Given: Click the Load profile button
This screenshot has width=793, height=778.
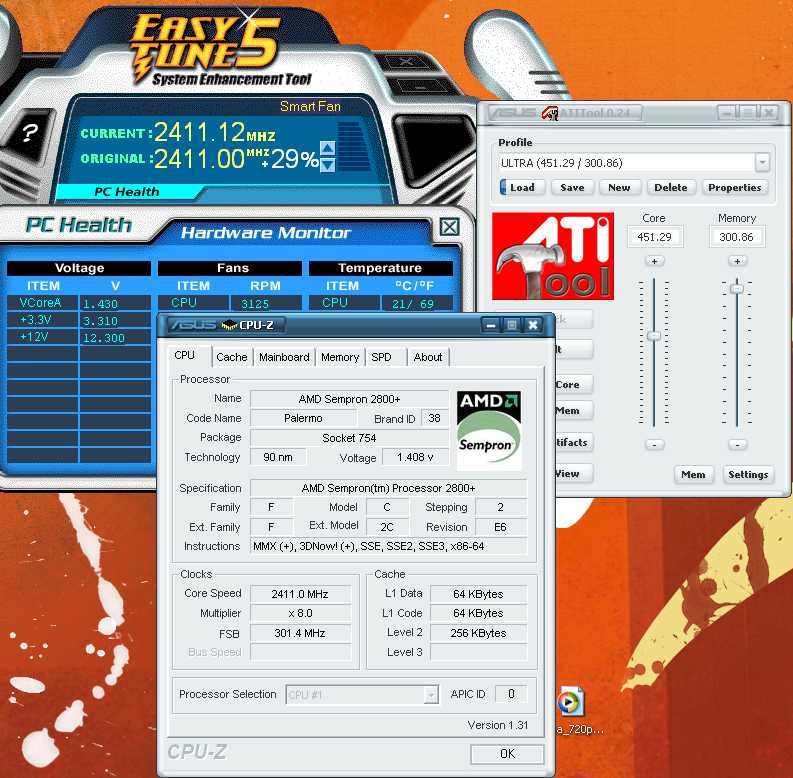Looking at the screenshot, I should coord(520,187).
